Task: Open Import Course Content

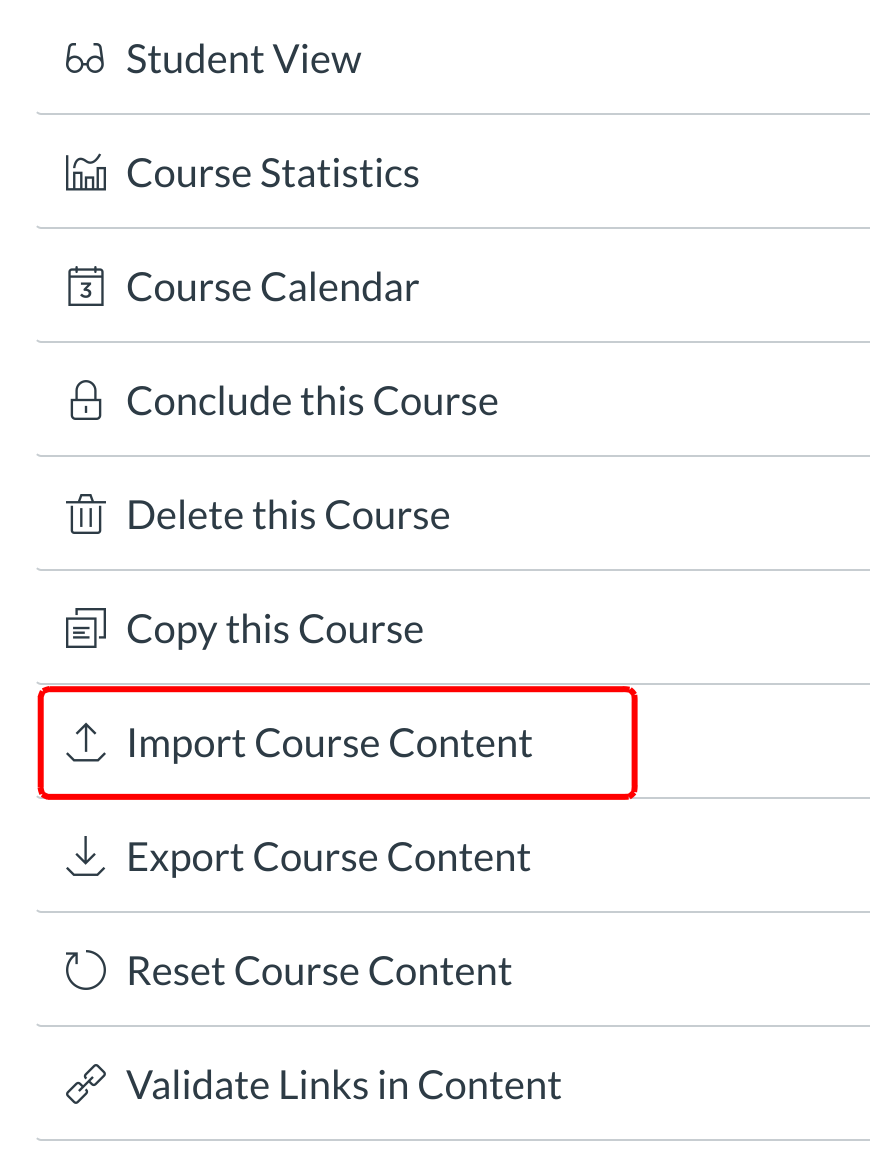Action: pos(329,744)
